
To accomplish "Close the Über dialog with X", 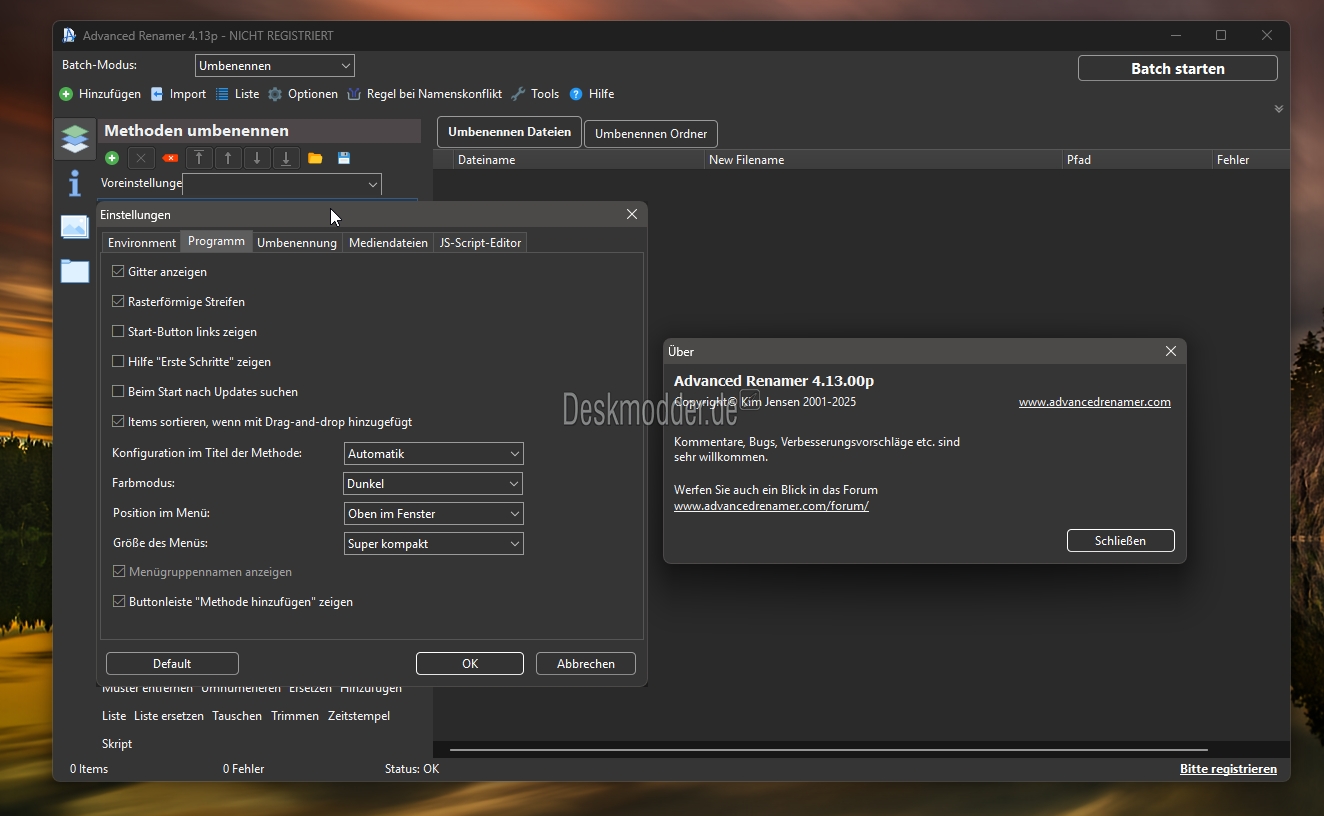I will click(x=1171, y=351).
